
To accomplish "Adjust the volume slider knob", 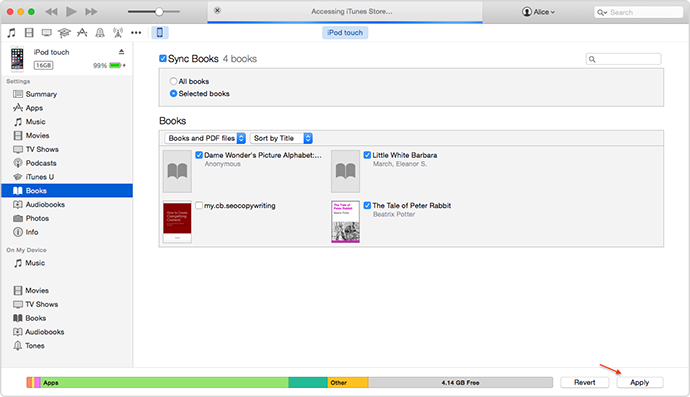I will pyautogui.click(x=159, y=12).
